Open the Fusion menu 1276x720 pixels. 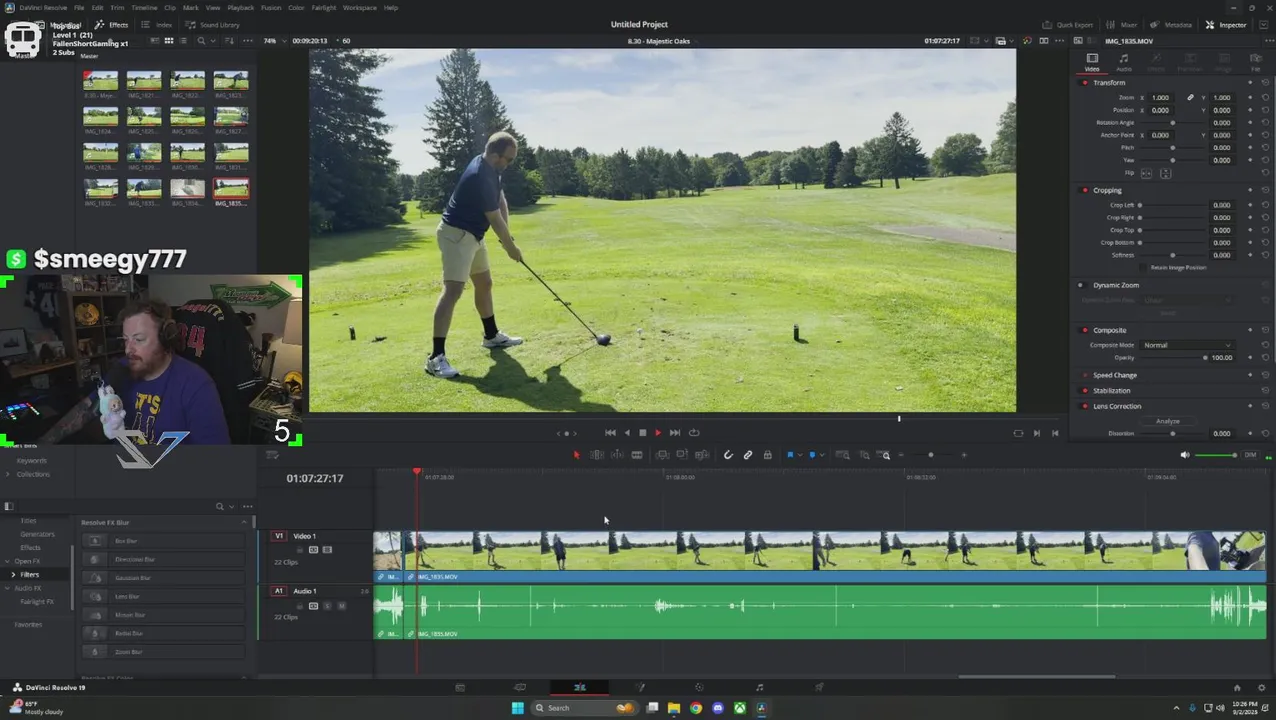click(x=271, y=7)
